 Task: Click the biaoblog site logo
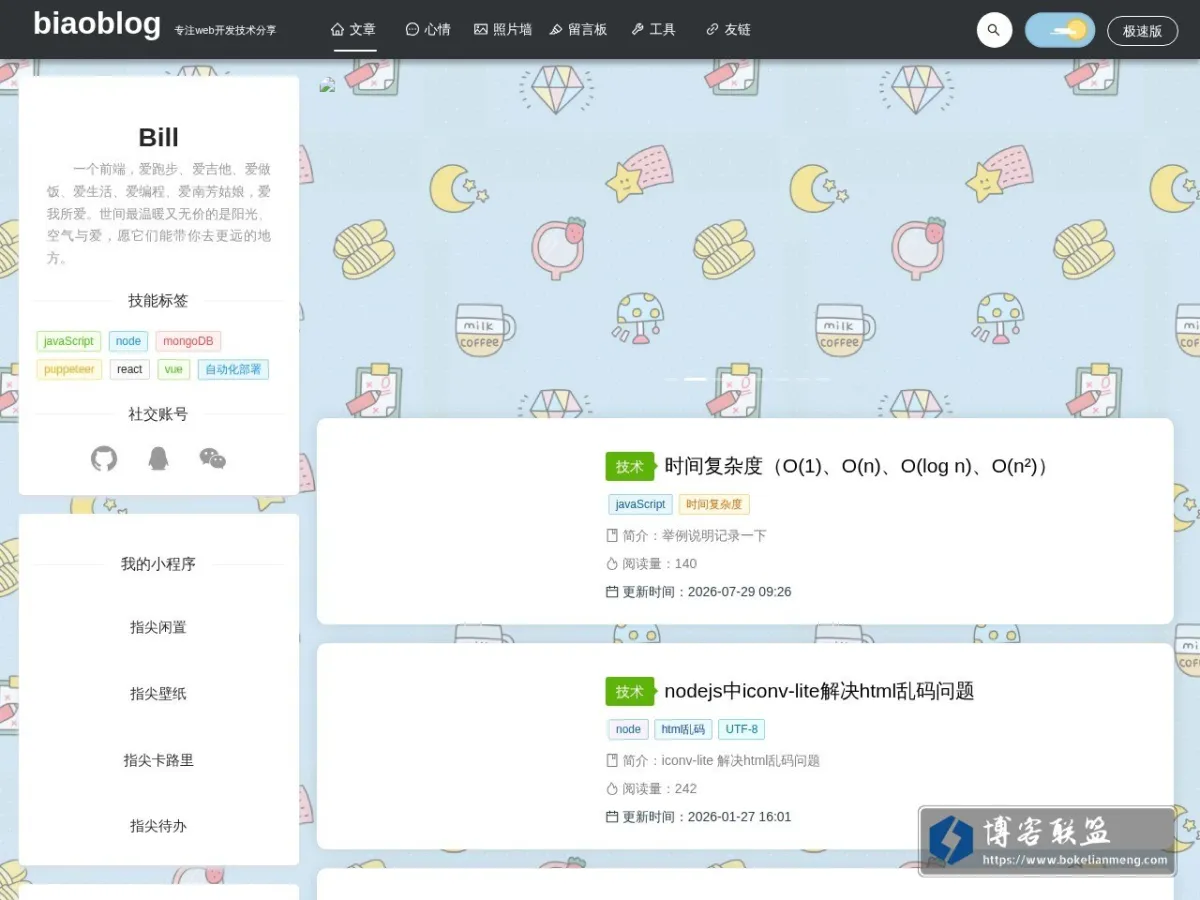coord(97,23)
